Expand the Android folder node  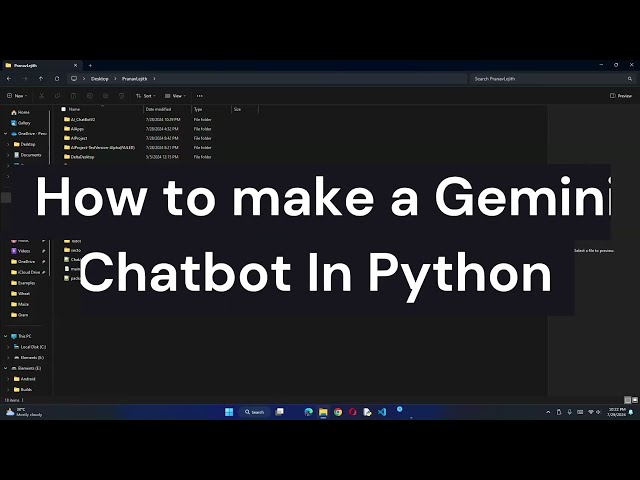click(x=8, y=379)
